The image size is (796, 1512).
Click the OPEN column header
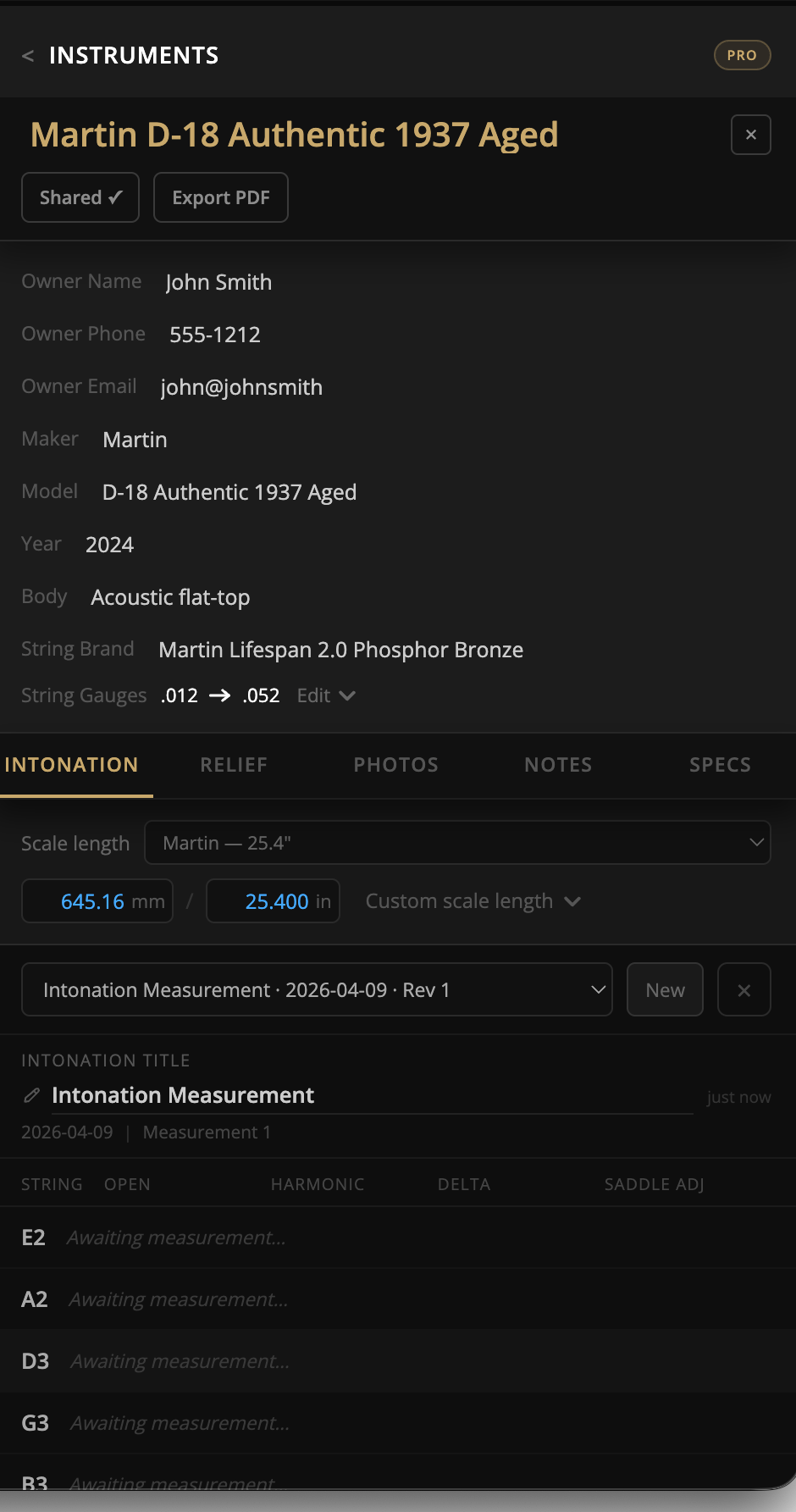127,1184
